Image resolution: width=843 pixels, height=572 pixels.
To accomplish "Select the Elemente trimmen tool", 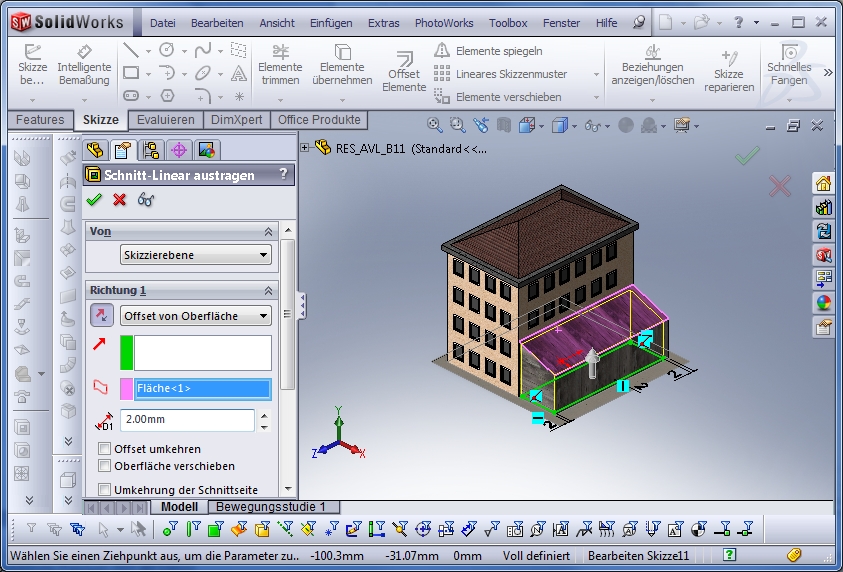I will (x=280, y=66).
